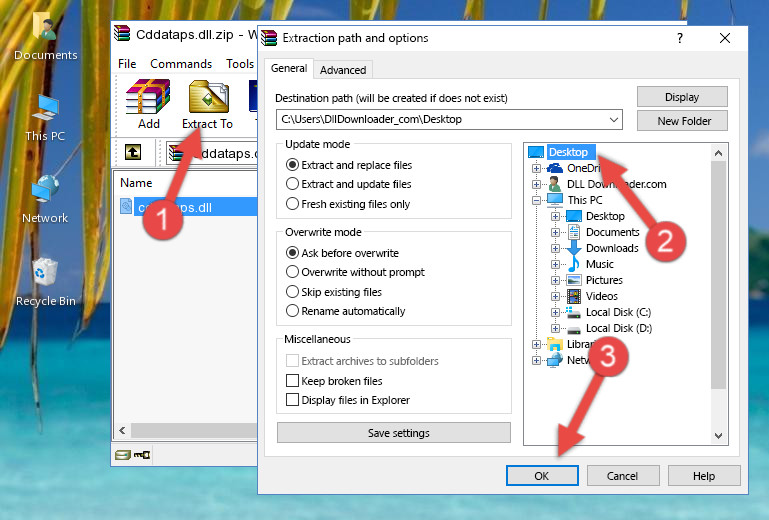
Task: Select the Cddataps.dll file row in WinRAR
Action: coord(188,207)
